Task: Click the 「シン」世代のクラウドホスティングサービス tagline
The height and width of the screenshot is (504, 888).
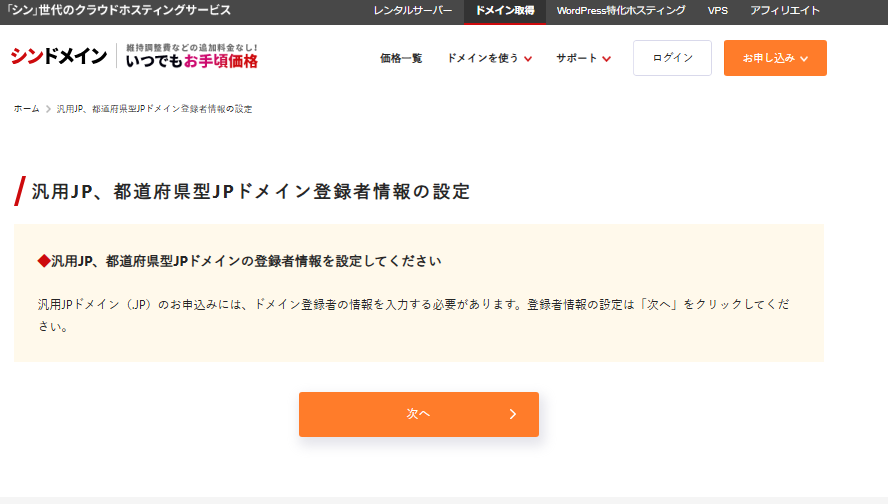Action: (119, 11)
